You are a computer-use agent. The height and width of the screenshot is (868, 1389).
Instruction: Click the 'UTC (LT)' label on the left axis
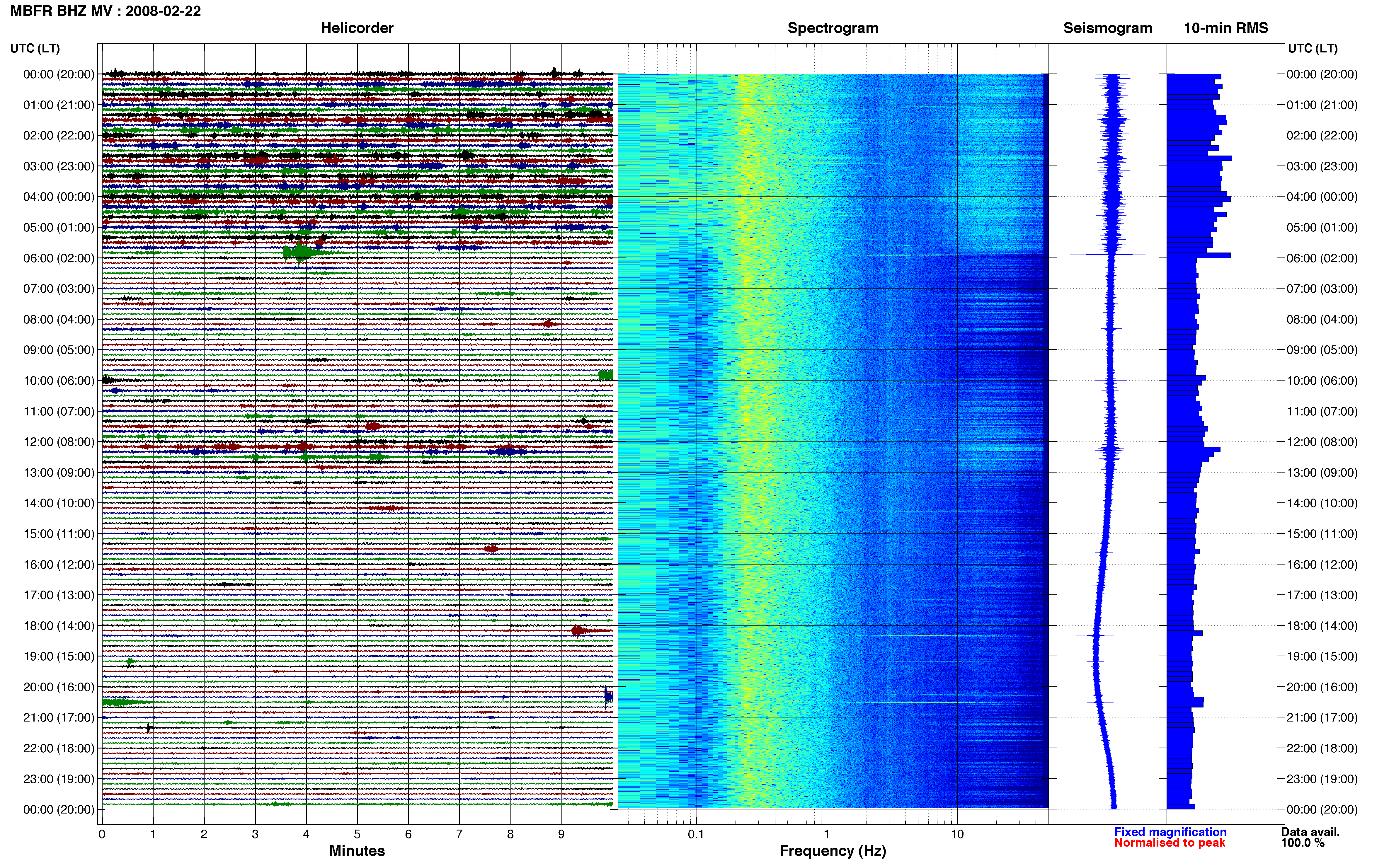pyautogui.click(x=35, y=48)
